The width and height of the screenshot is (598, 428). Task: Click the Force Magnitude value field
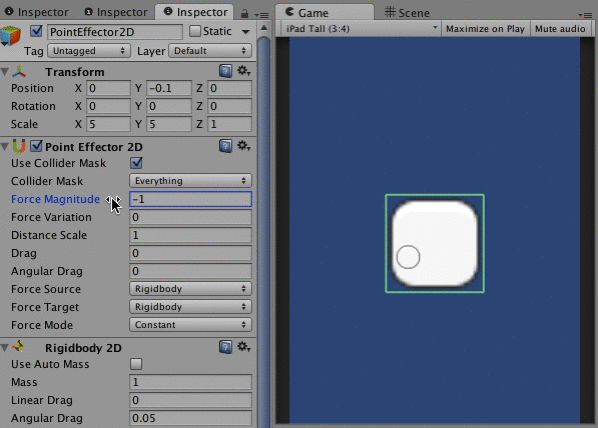(x=191, y=199)
